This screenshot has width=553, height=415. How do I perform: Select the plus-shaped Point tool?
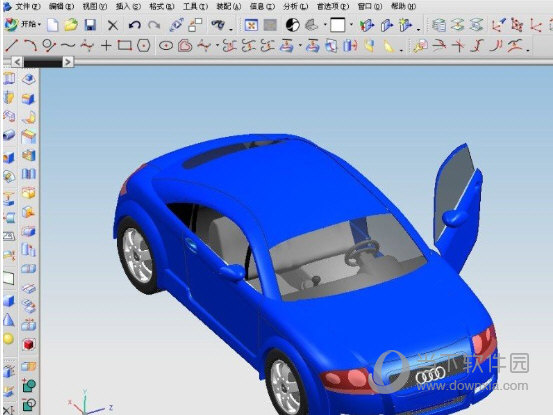pyautogui.click(x=106, y=45)
